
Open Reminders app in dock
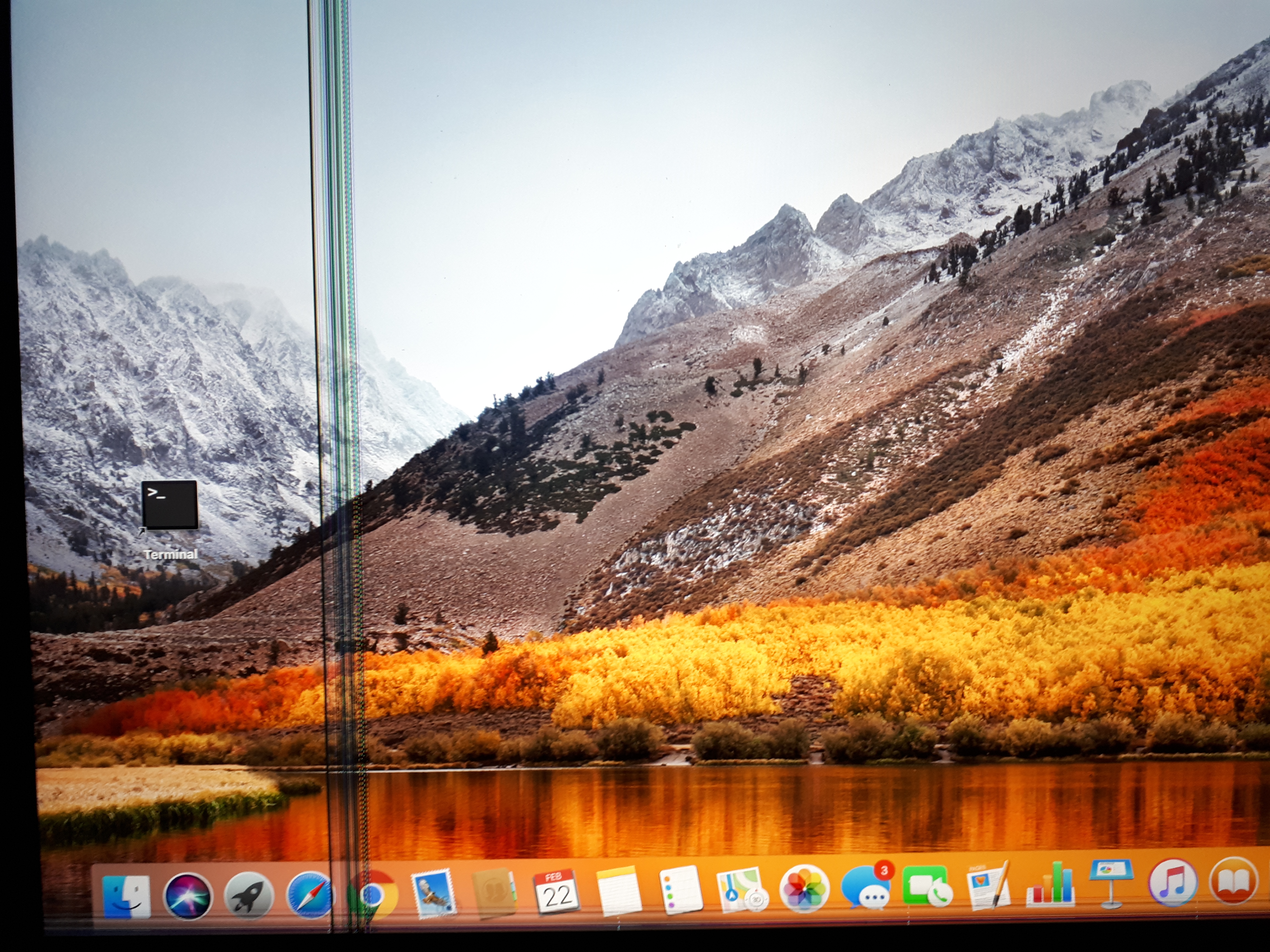[681, 890]
